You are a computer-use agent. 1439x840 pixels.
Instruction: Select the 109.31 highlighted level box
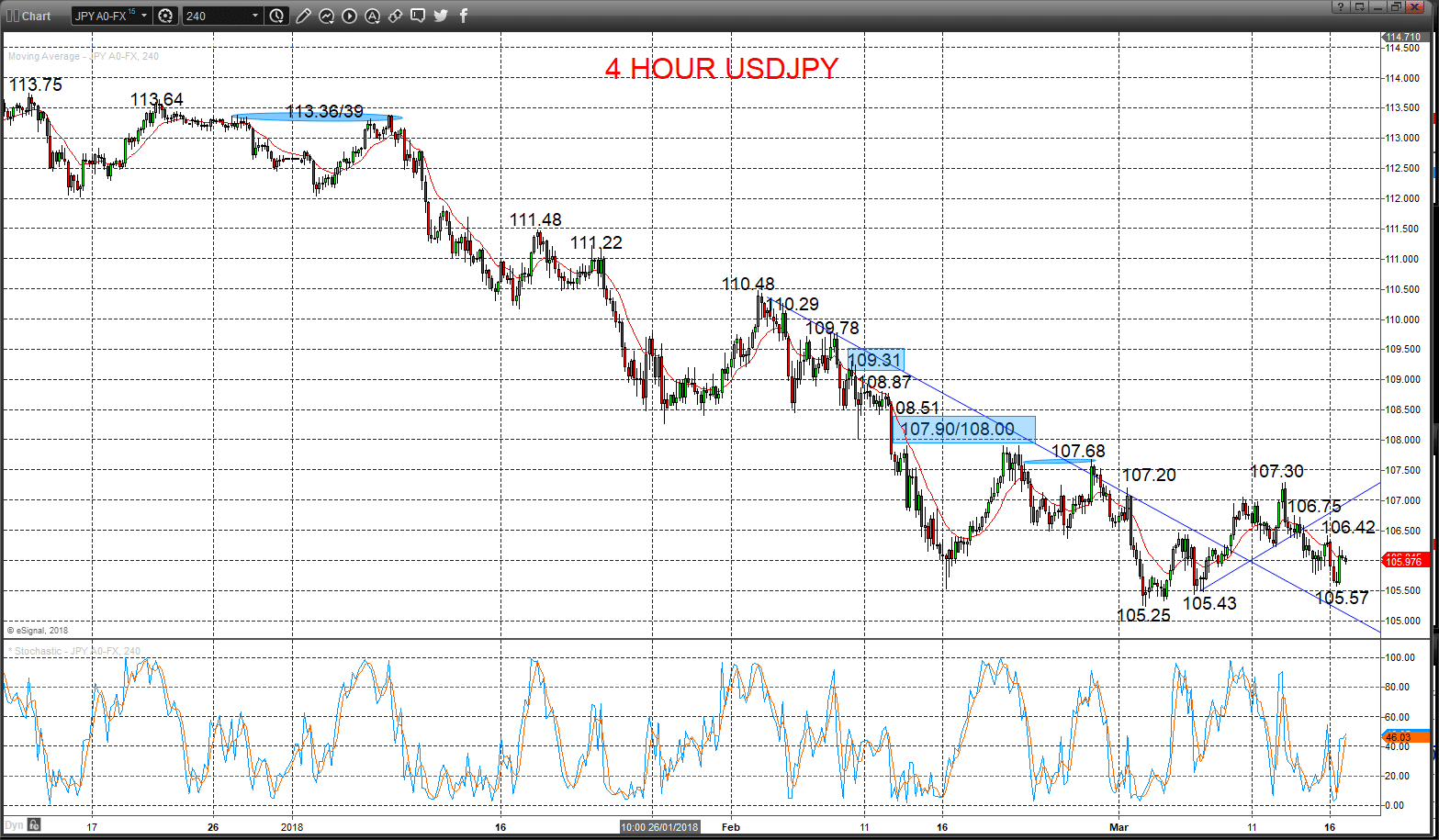coord(874,360)
